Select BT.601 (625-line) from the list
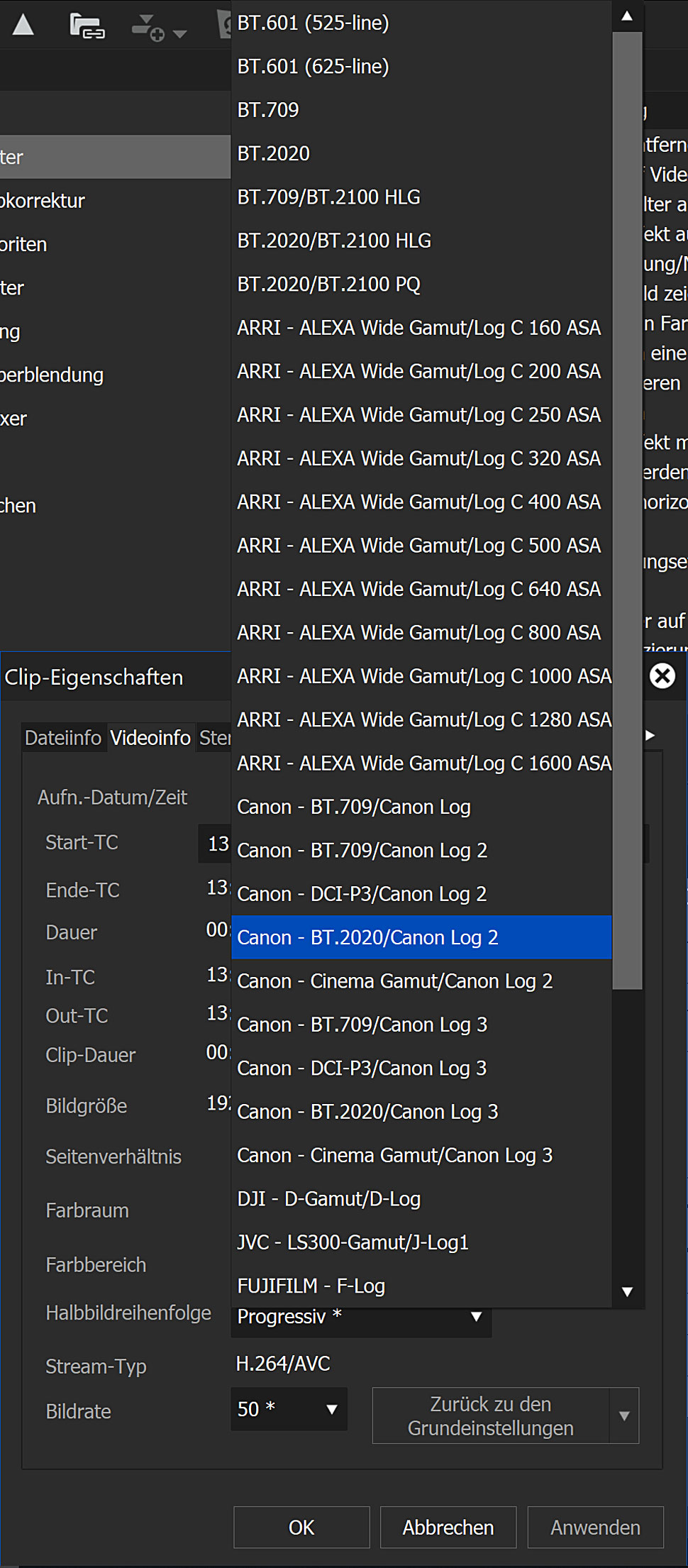This screenshot has height=1568, width=688. click(x=421, y=67)
